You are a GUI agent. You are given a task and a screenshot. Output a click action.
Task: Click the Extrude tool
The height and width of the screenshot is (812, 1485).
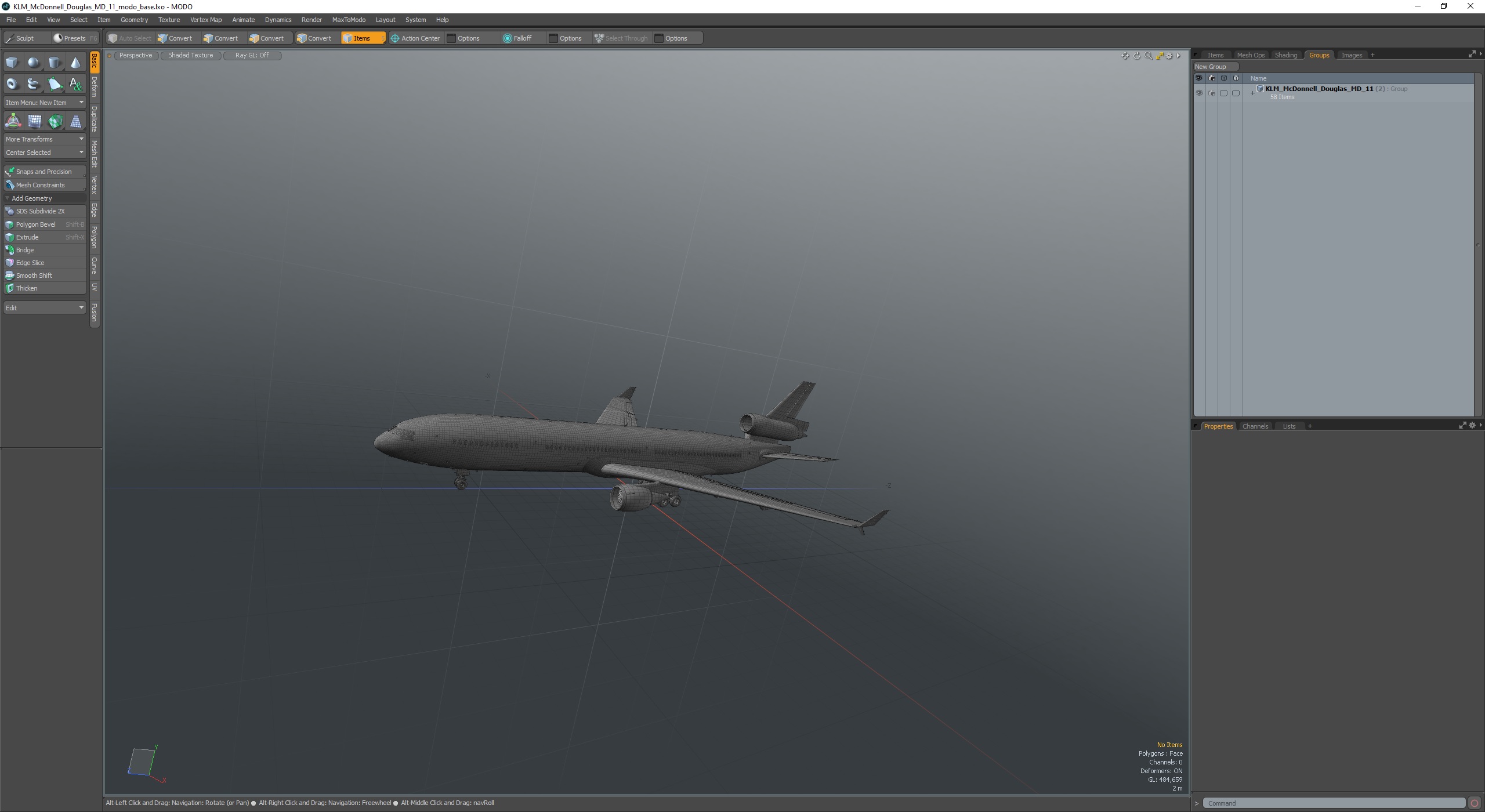point(45,237)
